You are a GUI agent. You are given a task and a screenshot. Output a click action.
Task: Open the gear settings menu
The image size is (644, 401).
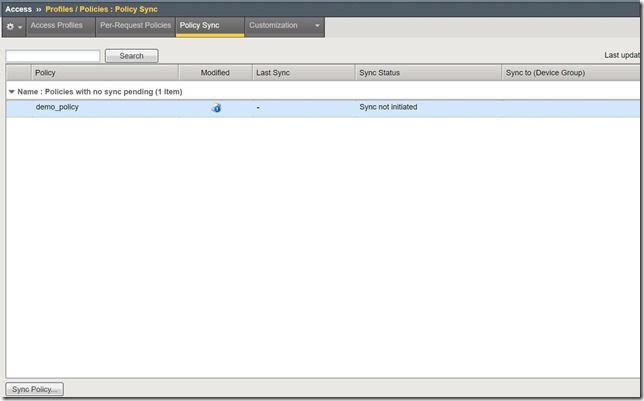[14, 27]
